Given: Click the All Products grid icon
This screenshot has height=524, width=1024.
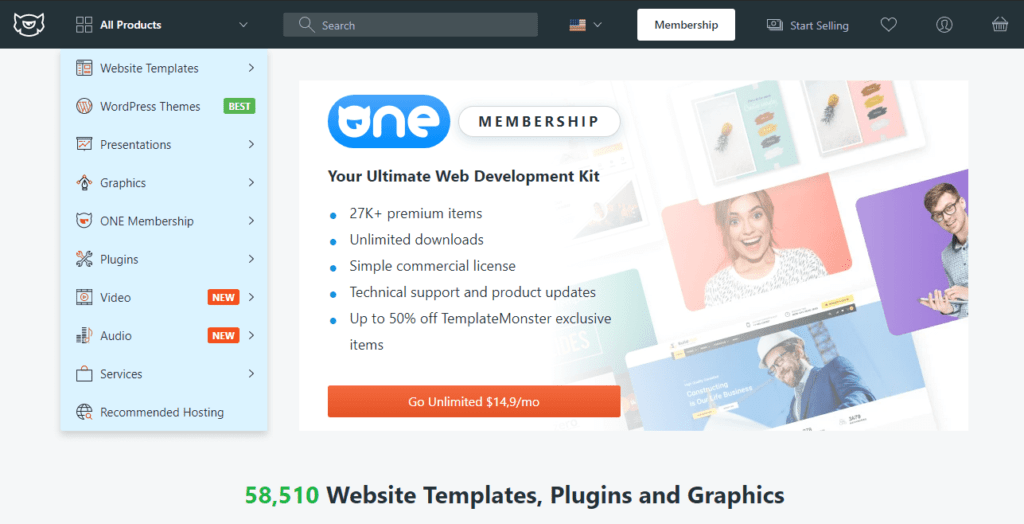Looking at the screenshot, I should coord(84,25).
